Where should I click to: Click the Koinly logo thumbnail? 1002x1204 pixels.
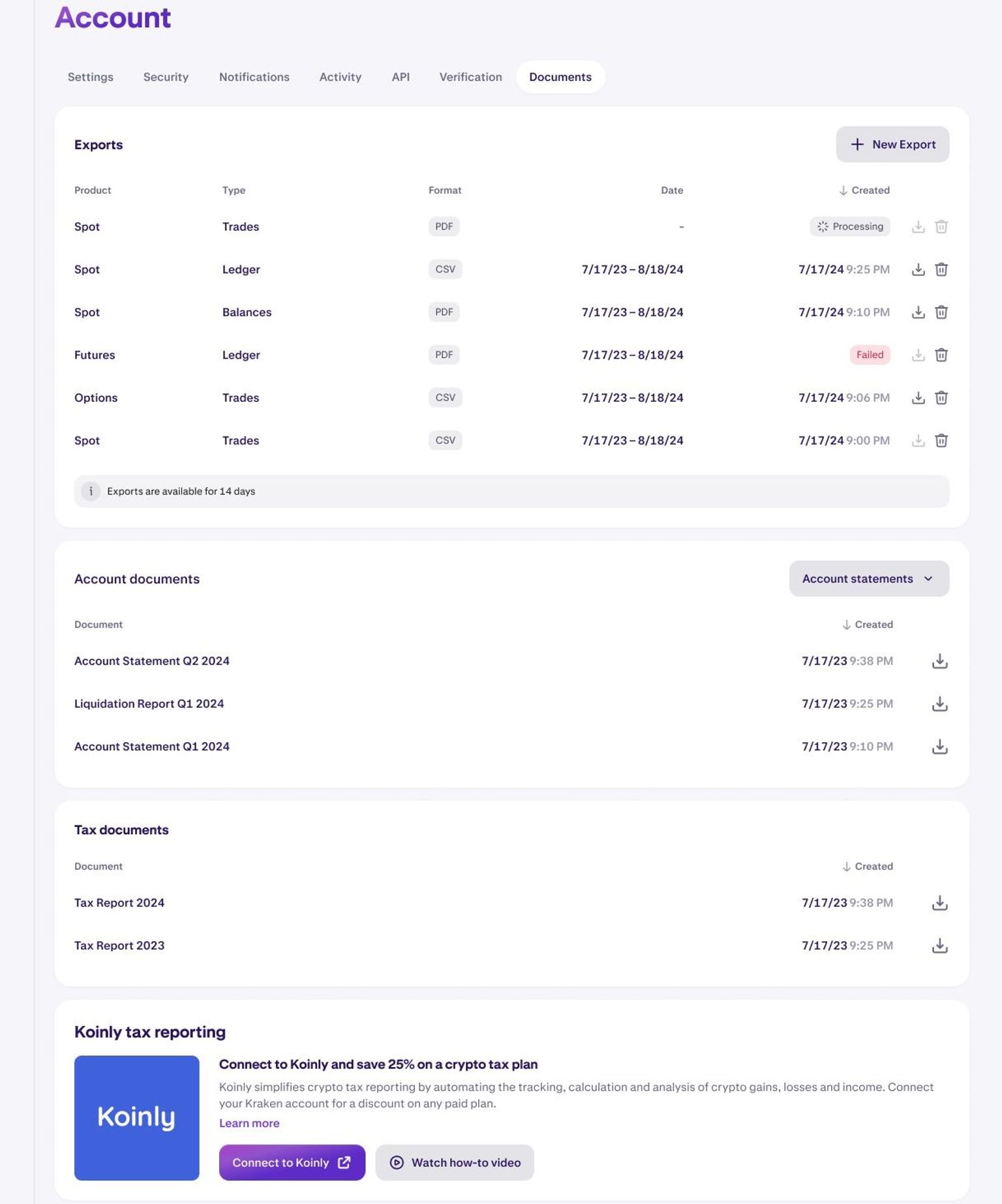click(x=137, y=1118)
